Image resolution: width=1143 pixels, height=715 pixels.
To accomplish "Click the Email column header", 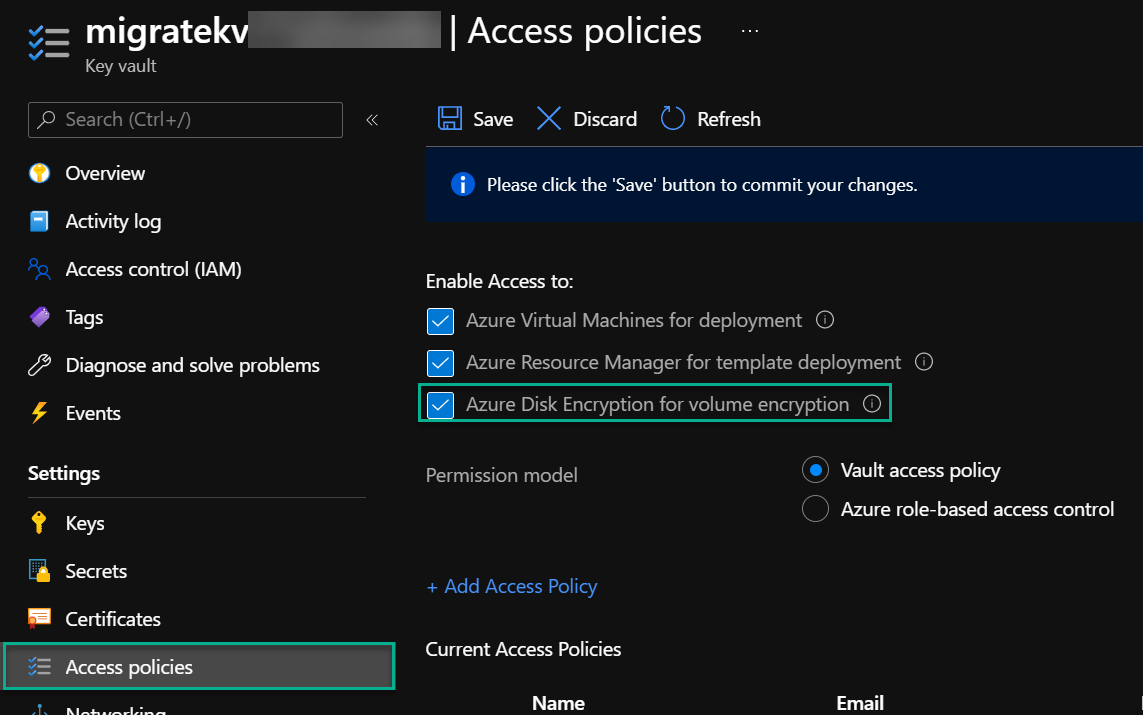I will click(860, 703).
